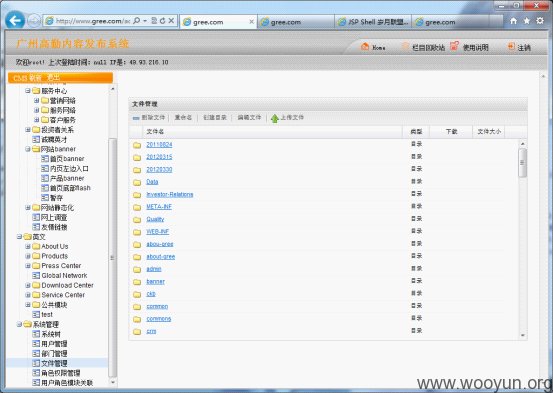
Task: Click the 文件大小 column header
Action: (488, 132)
